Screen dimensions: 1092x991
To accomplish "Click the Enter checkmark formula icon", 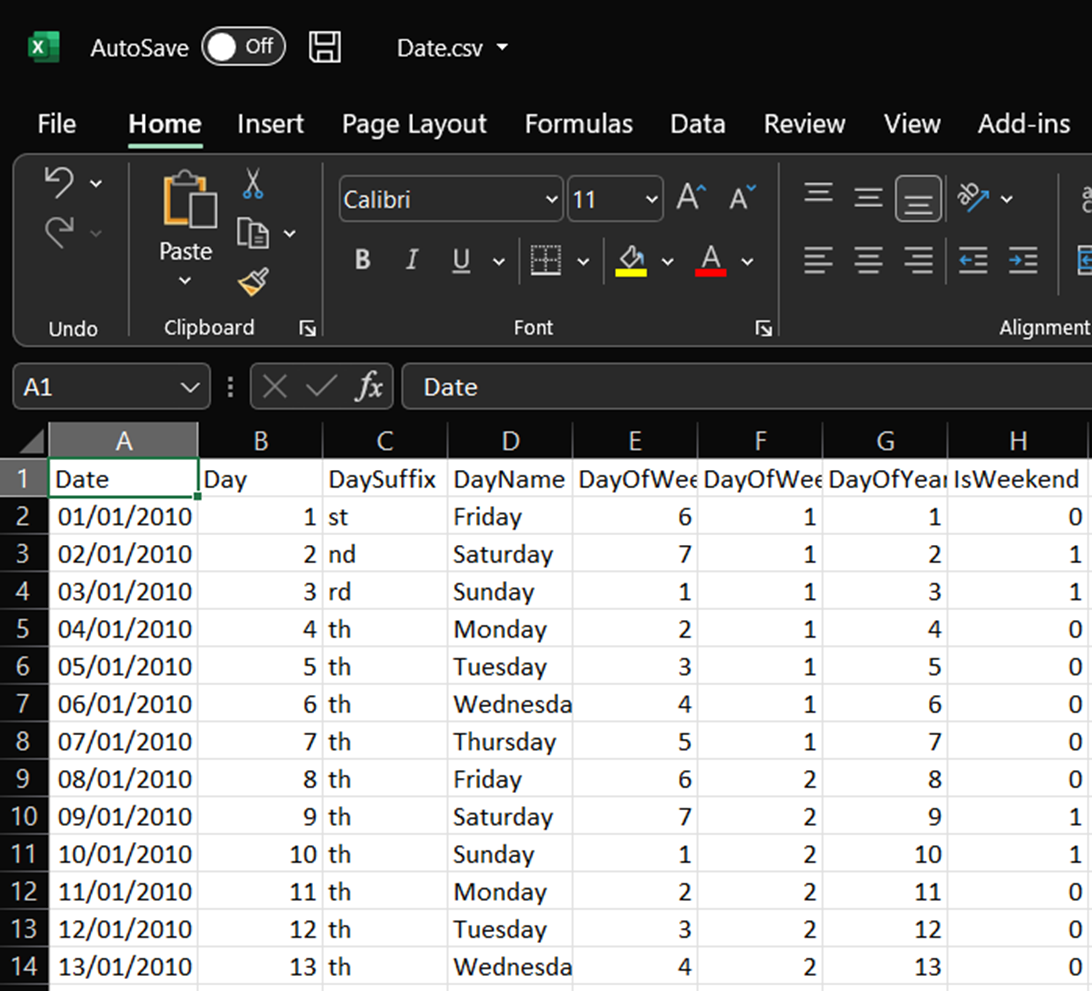I will tap(321, 386).
